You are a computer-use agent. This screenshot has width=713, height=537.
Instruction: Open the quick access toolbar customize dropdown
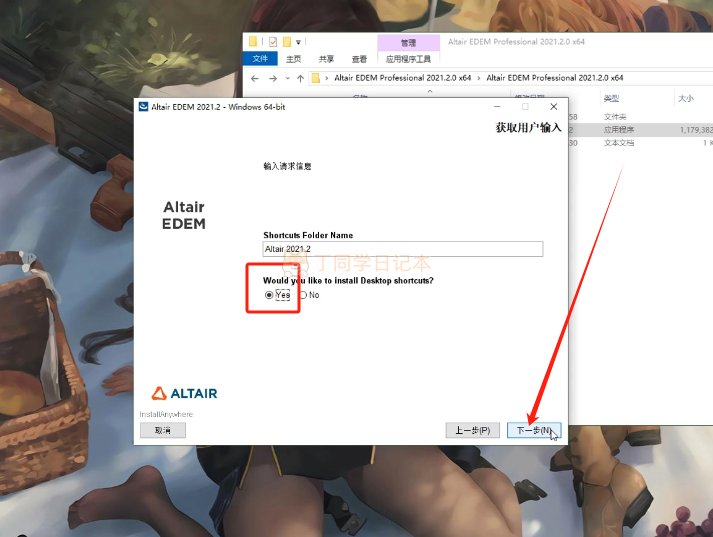298,42
